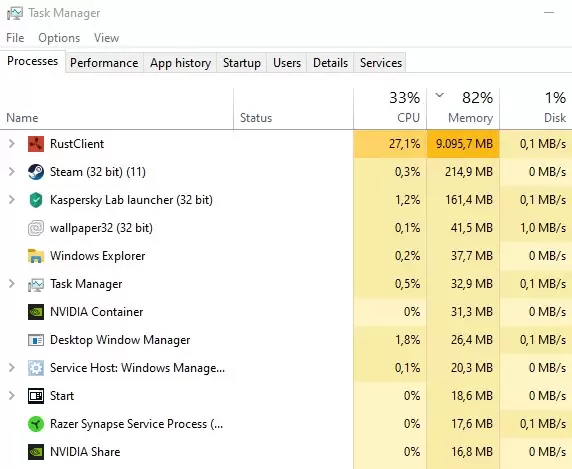Expand the Steam (32 bit) process group

[12, 172]
